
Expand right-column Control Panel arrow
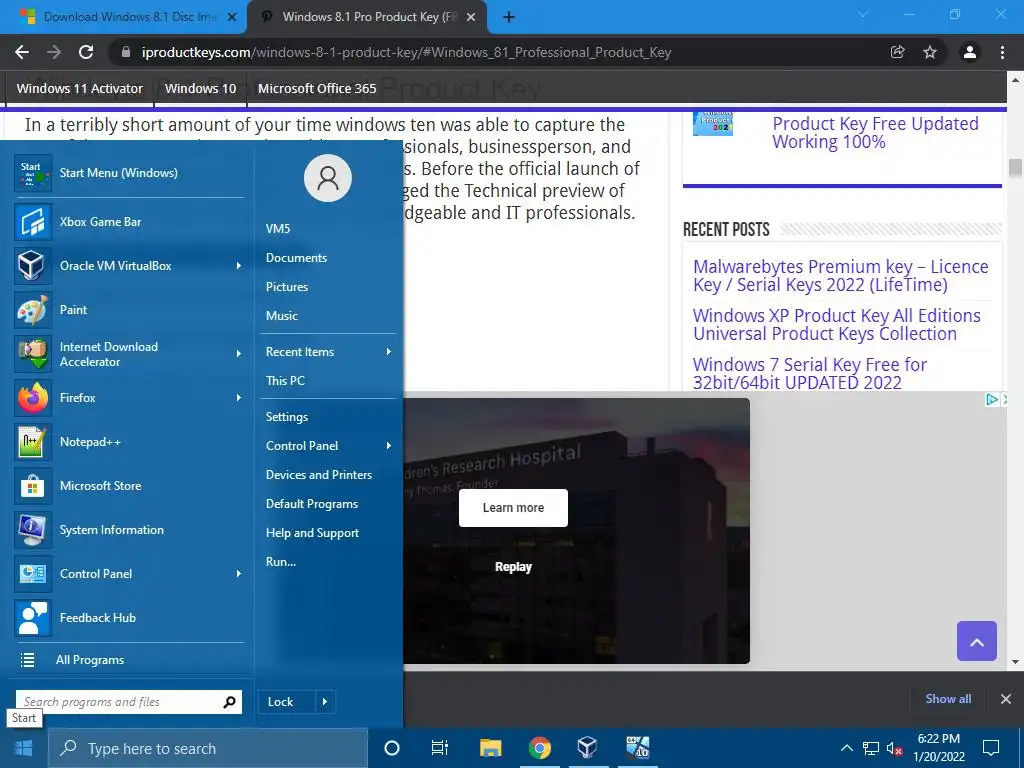pos(389,446)
